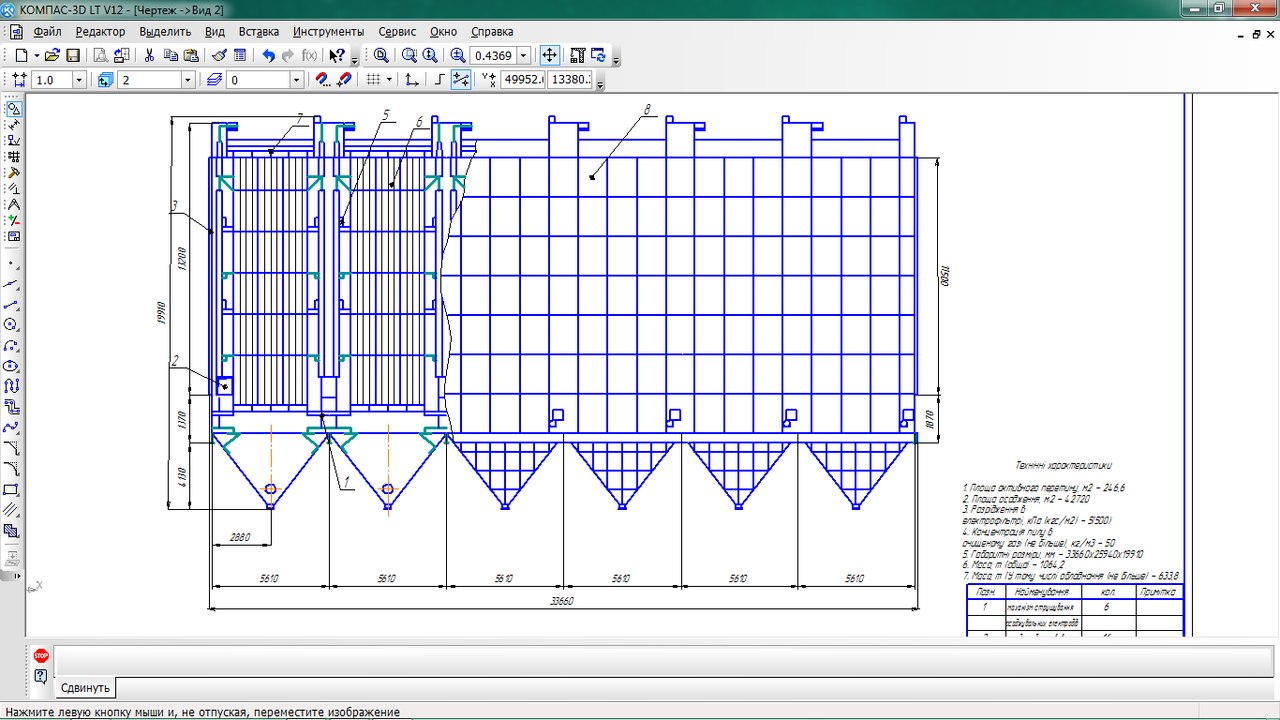This screenshot has height=720, width=1280.
Task: Open an existing document with the Open icon
Action: point(53,56)
